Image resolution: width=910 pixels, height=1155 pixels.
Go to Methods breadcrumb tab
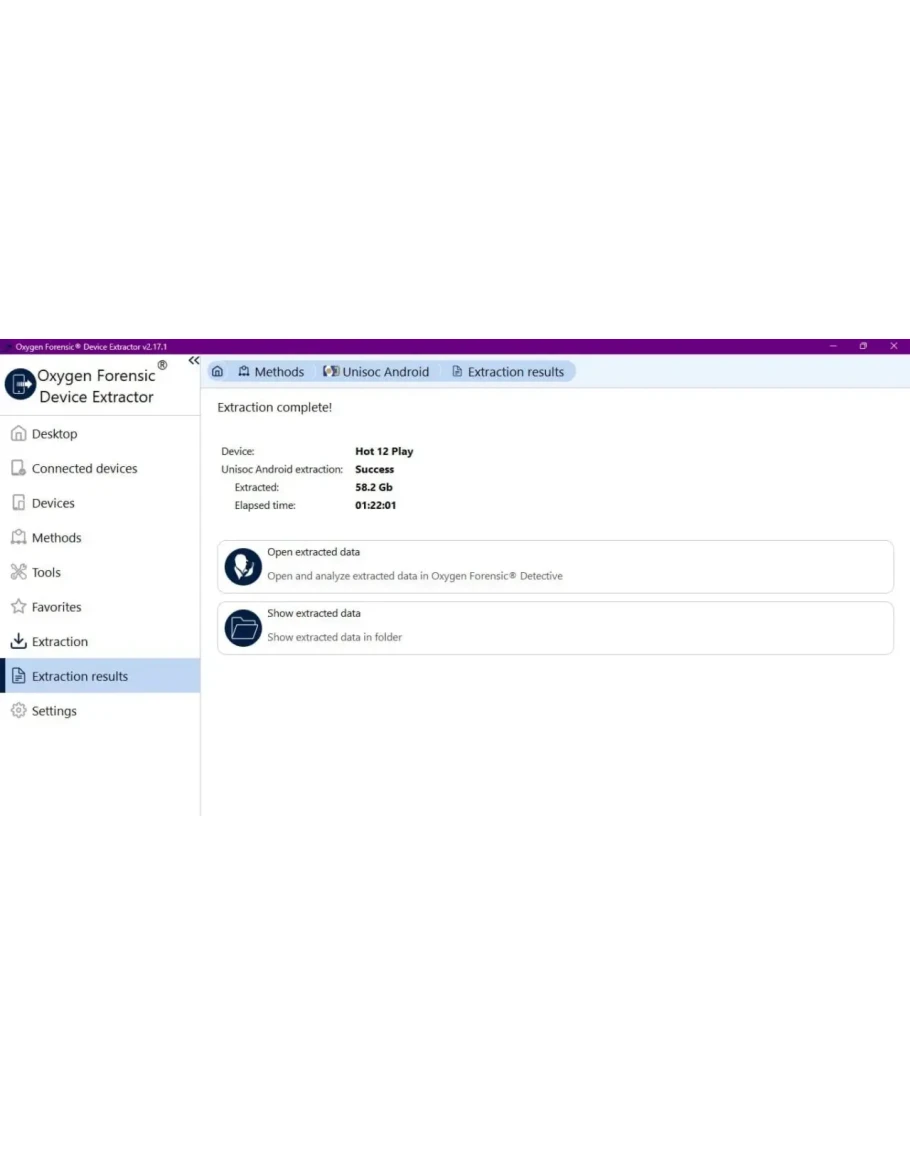[x=271, y=372]
